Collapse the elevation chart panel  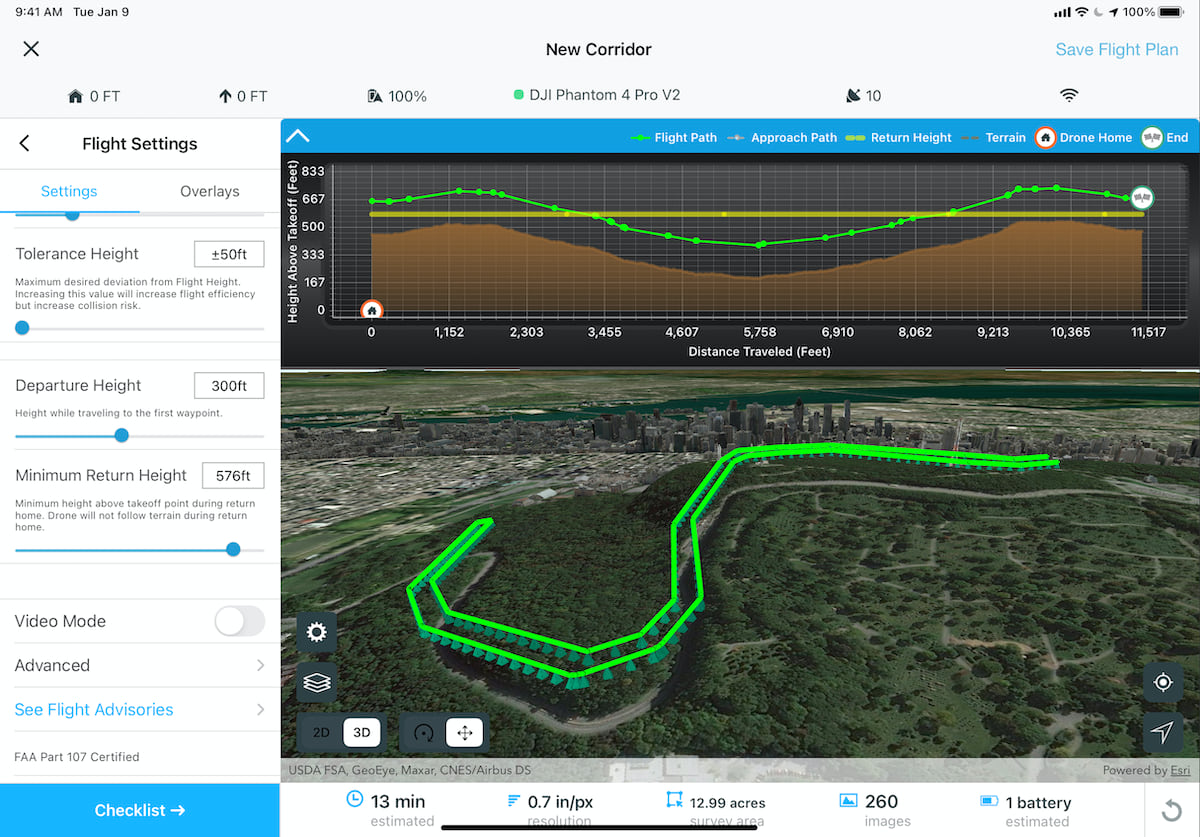pyautogui.click(x=297, y=135)
